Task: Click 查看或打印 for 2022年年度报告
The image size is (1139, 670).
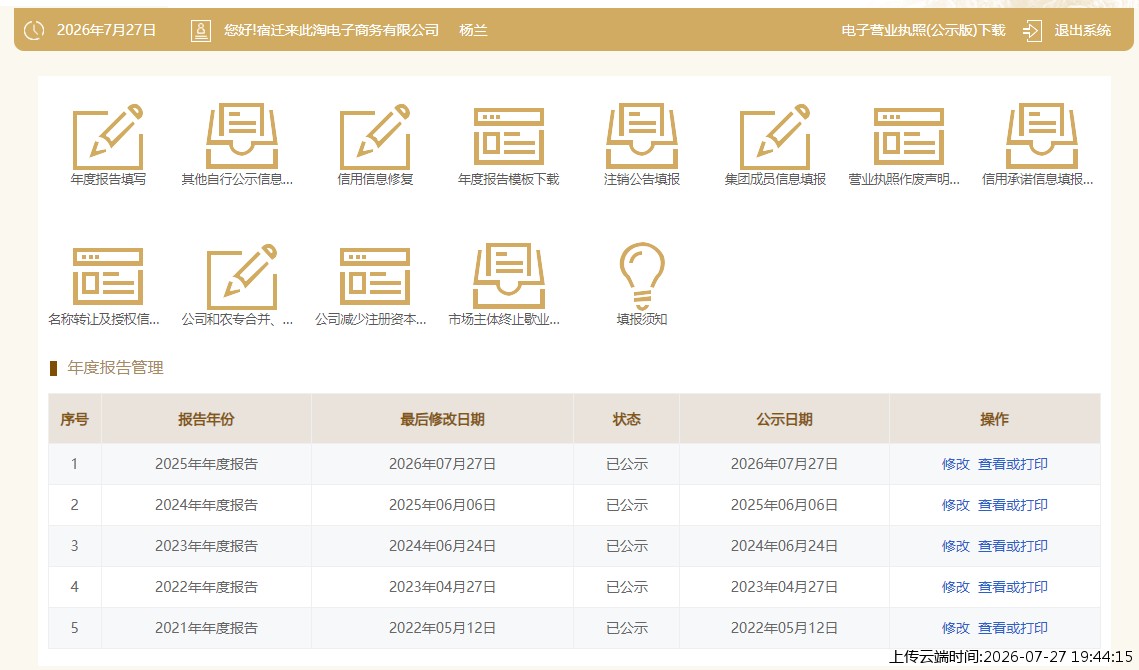Action: 1013,587
